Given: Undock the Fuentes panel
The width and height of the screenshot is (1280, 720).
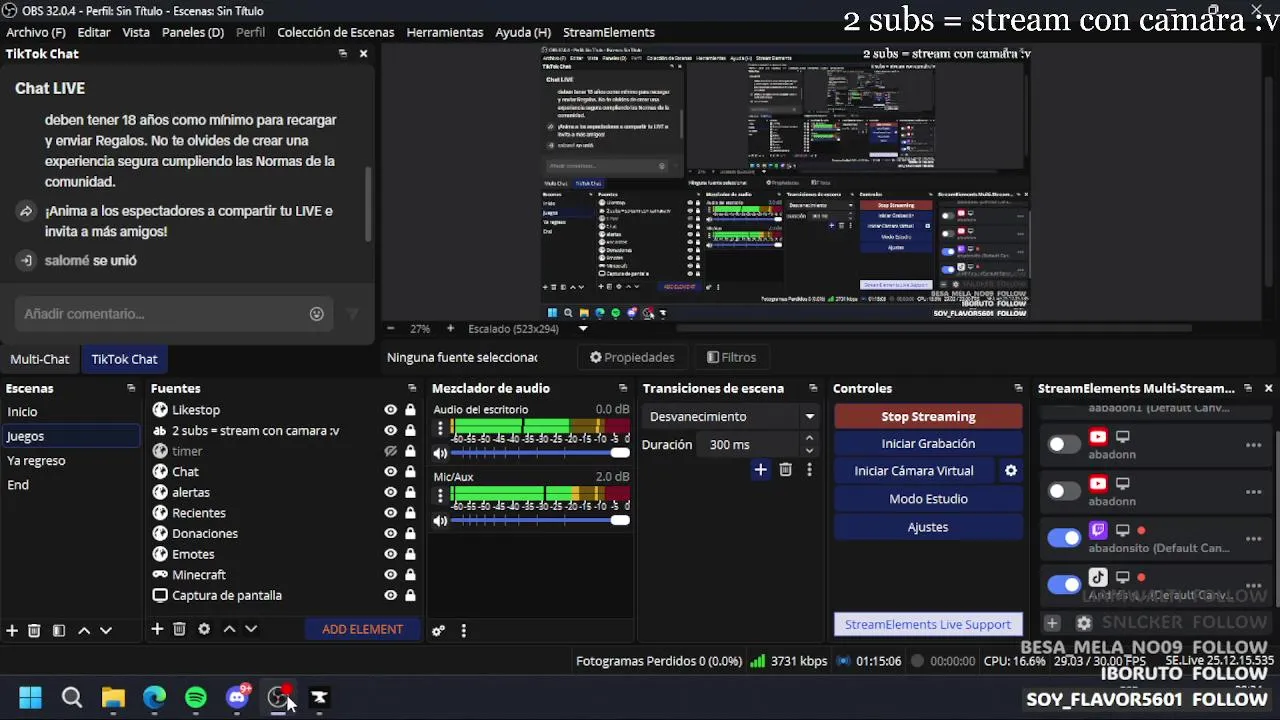Looking at the screenshot, I should point(412,388).
